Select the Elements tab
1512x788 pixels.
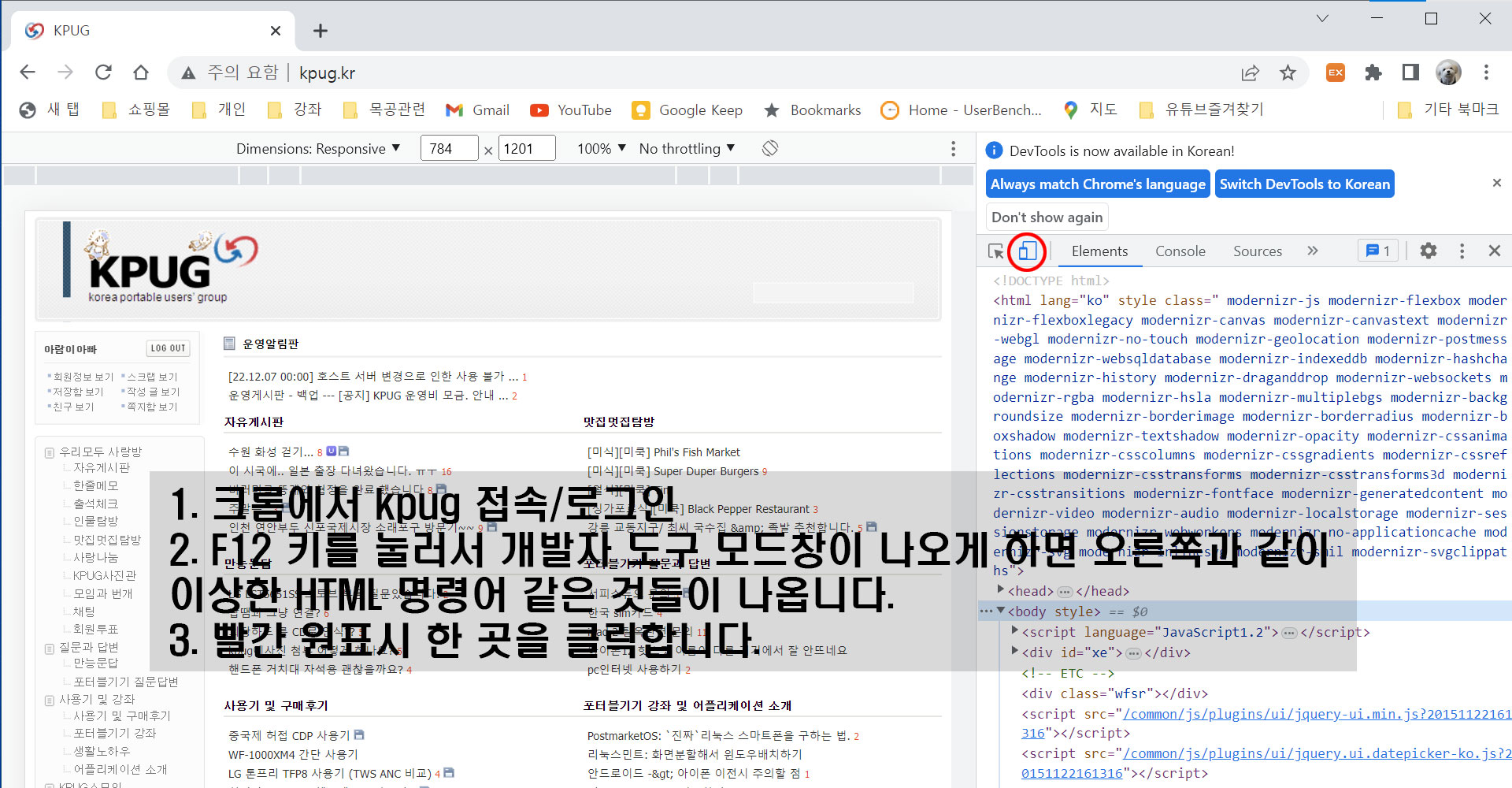(1099, 251)
